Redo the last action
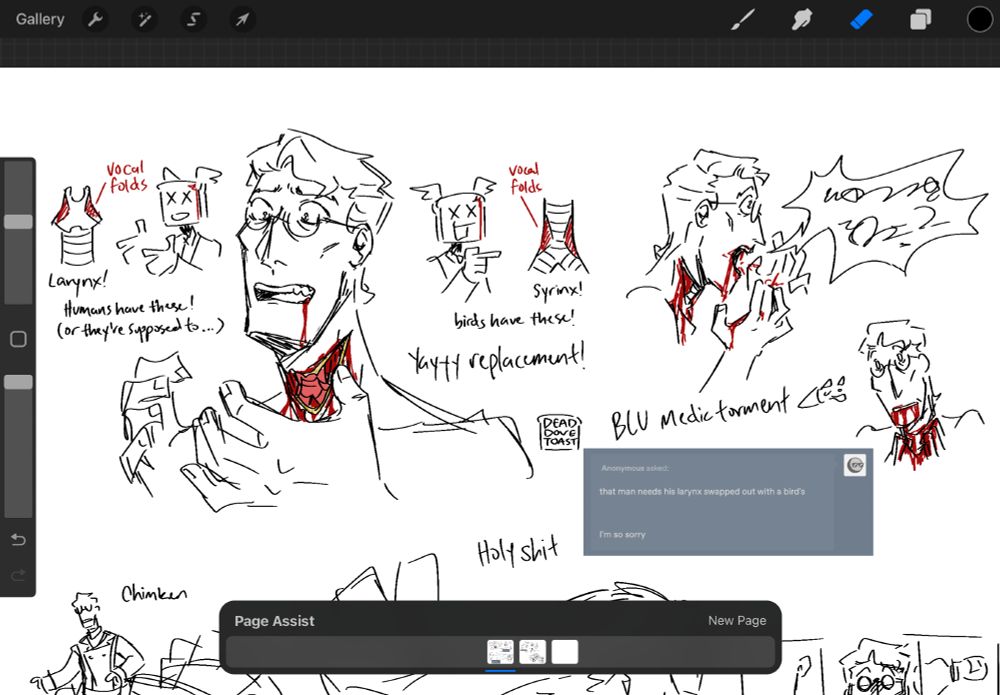1000x695 pixels. point(18,575)
